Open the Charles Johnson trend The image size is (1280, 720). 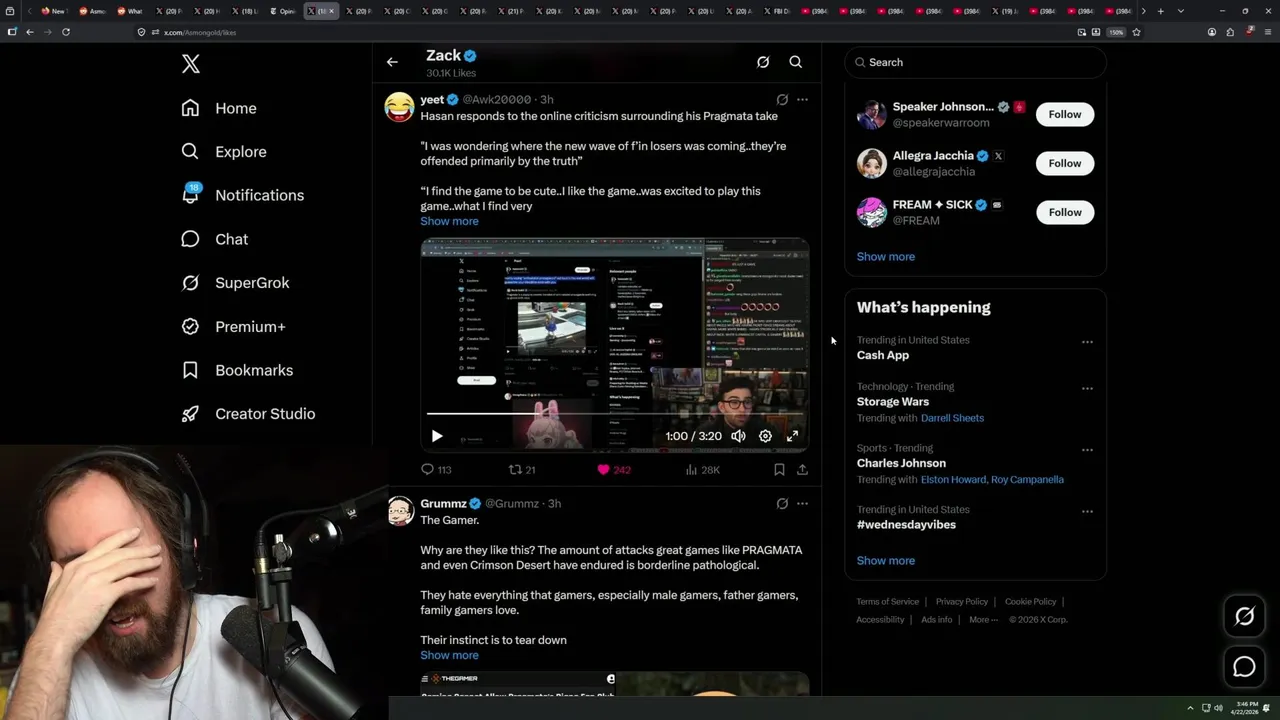(x=901, y=463)
